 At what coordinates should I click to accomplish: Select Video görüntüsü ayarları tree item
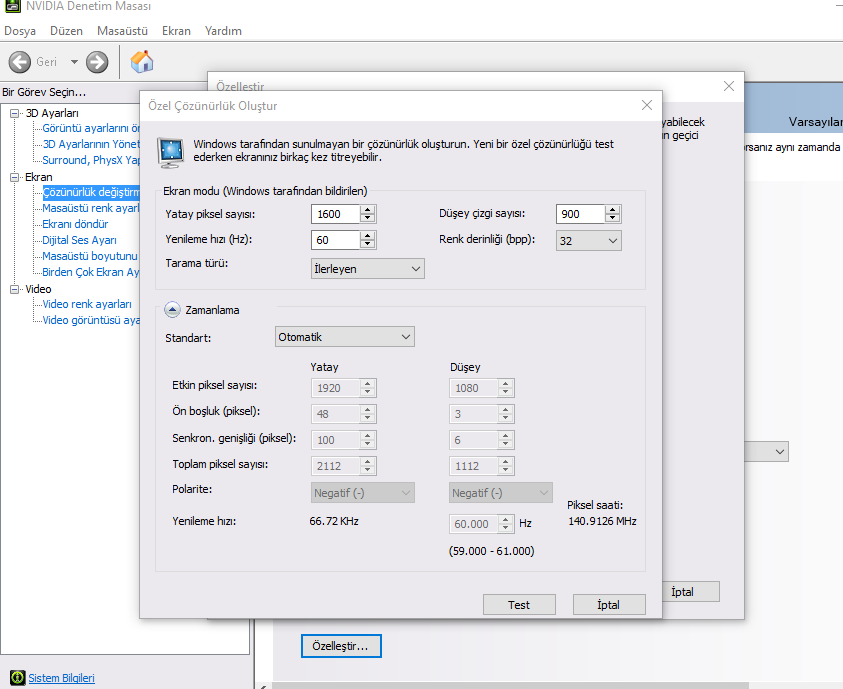(91, 320)
